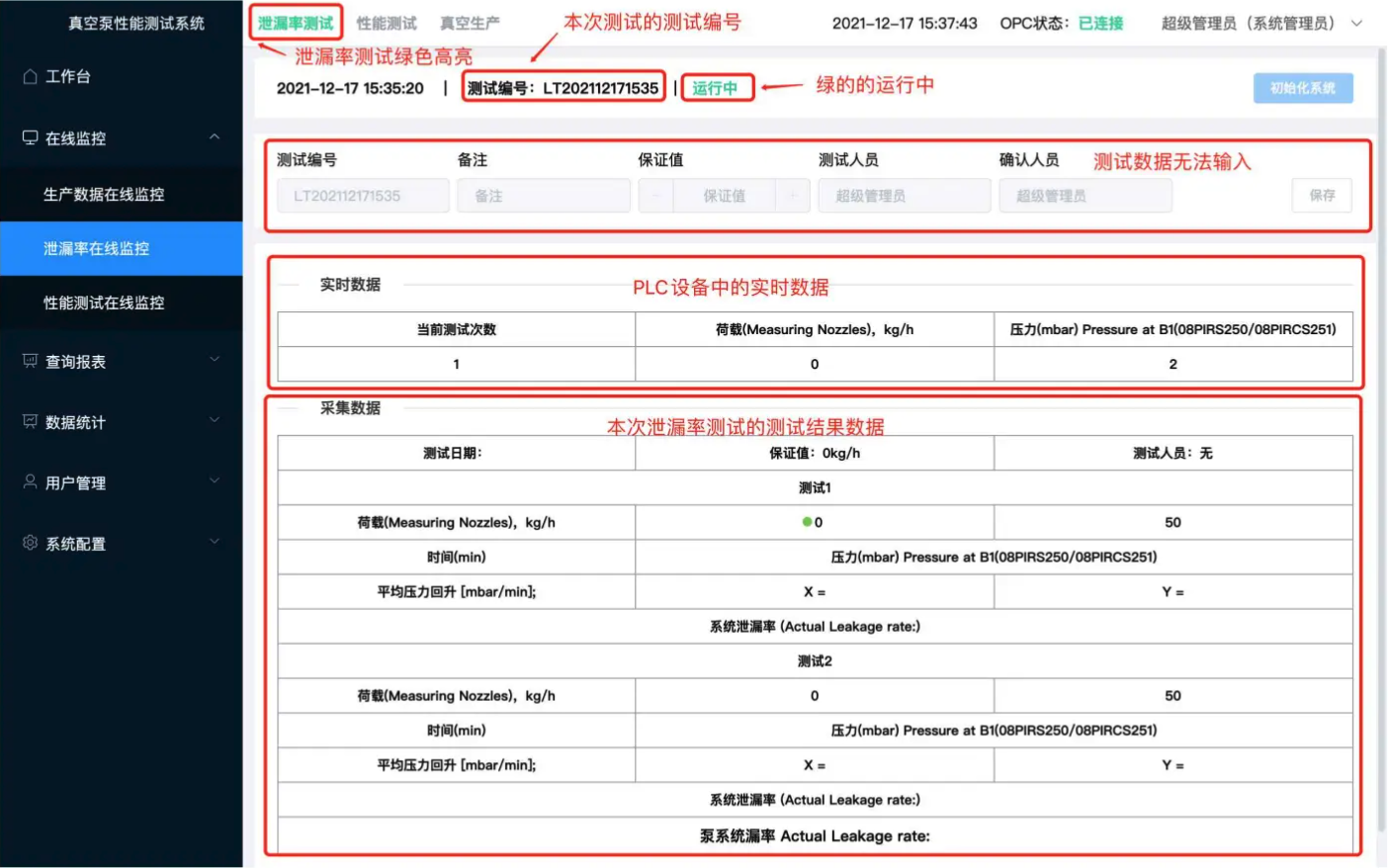Click the 当前测试次数 column header
1388x868 pixels.
click(457, 329)
